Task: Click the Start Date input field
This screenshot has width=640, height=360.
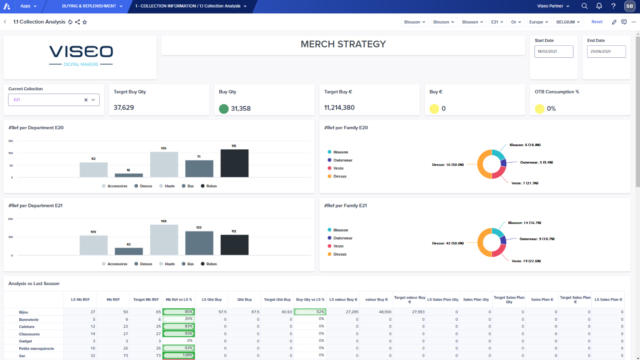Action: (x=553, y=51)
